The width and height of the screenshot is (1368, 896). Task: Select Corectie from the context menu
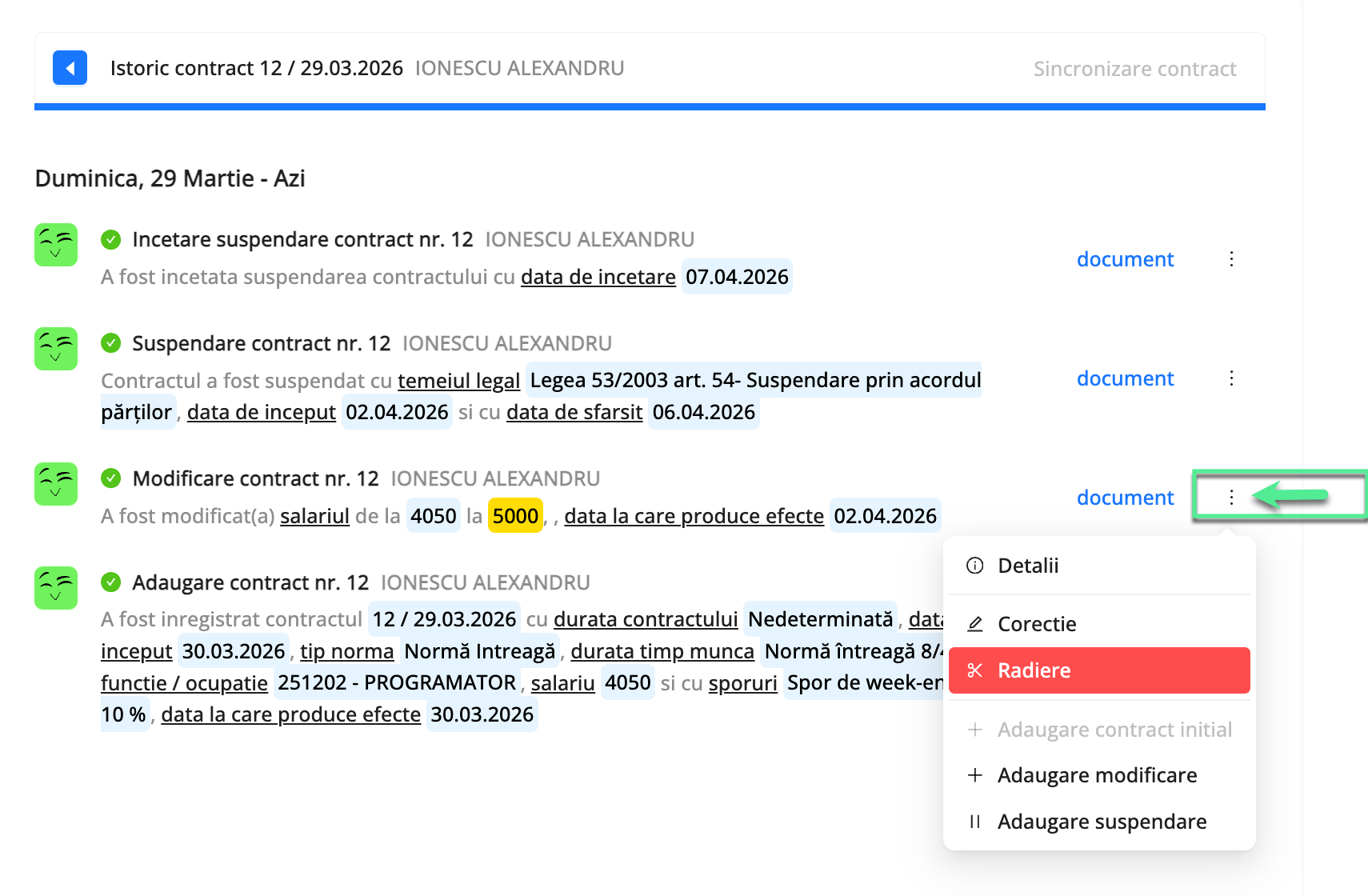click(x=1037, y=624)
